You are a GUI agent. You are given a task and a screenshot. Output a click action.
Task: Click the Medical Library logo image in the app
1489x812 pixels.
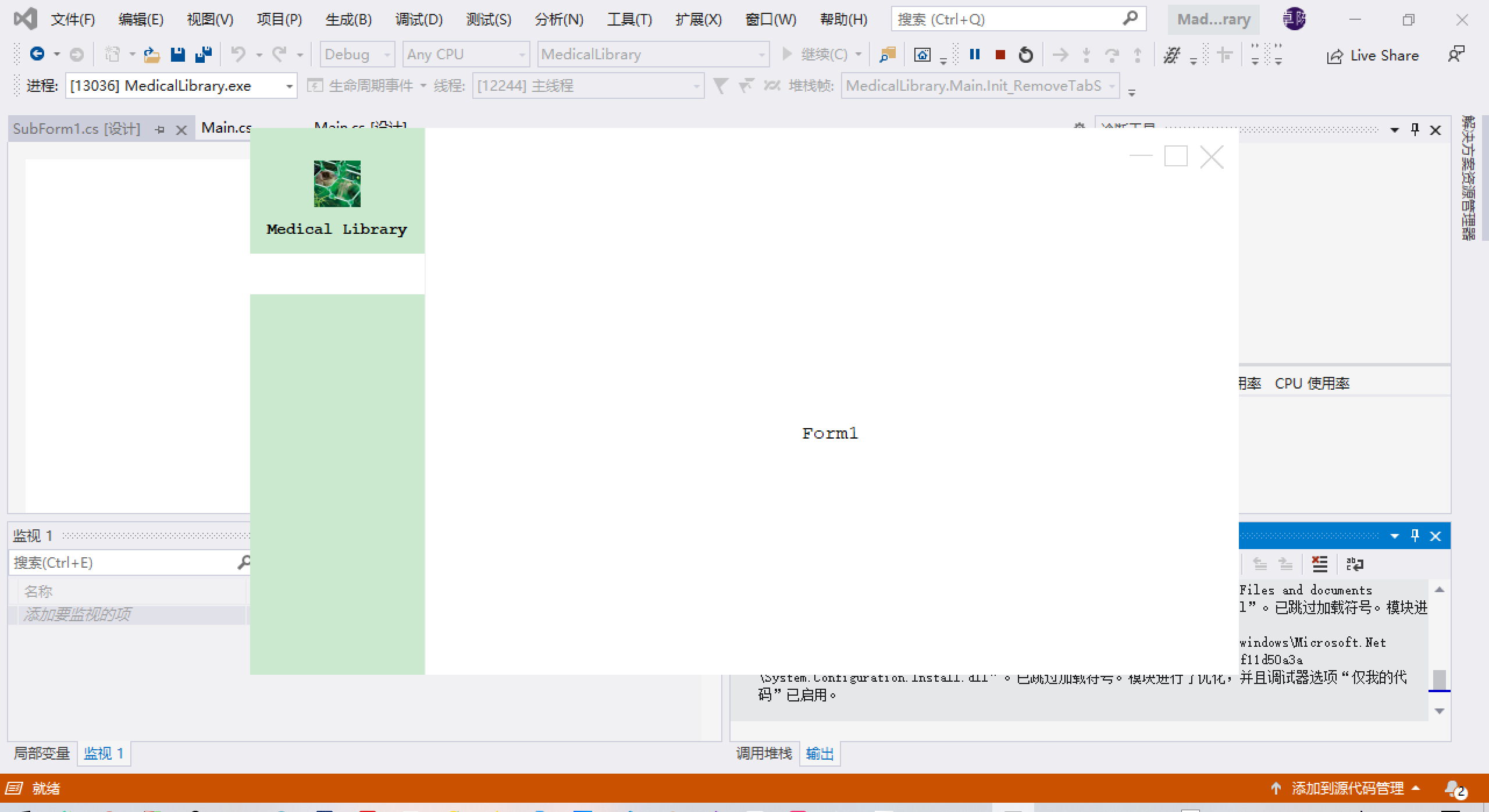point(337,184)
